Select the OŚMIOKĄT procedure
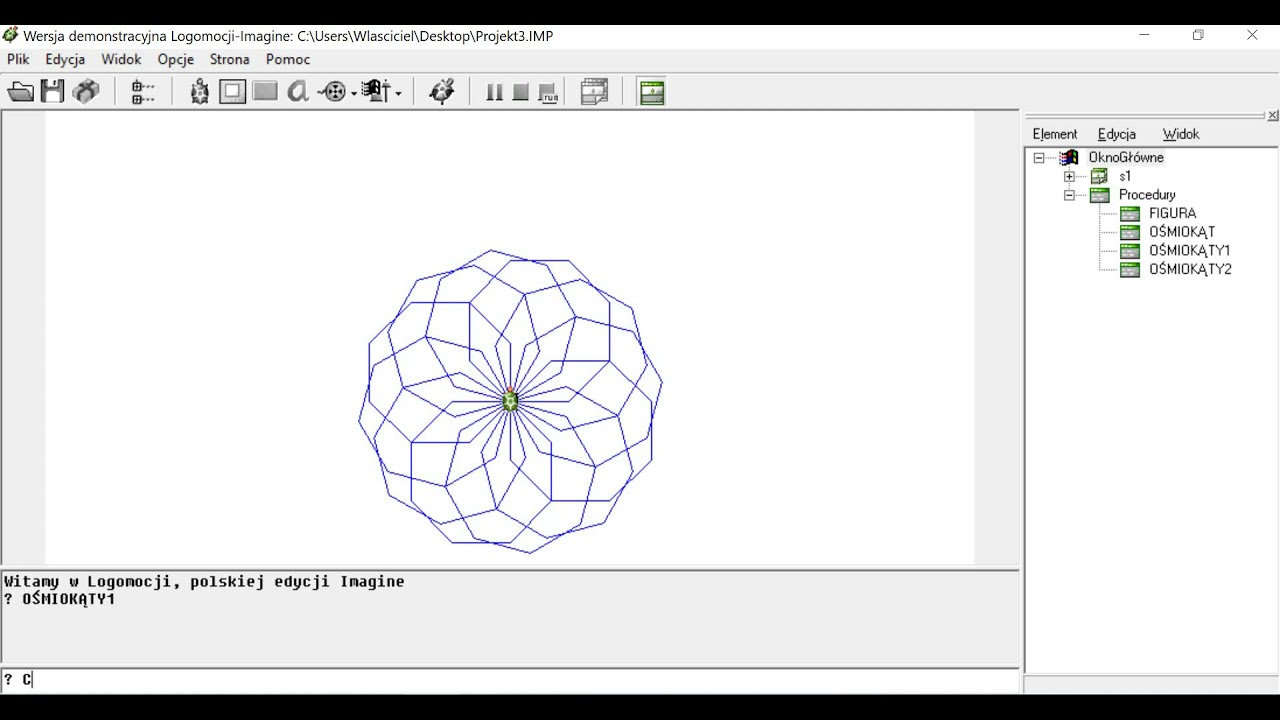The height and width of the screenshot is (720, 1280). (1182, 232)
